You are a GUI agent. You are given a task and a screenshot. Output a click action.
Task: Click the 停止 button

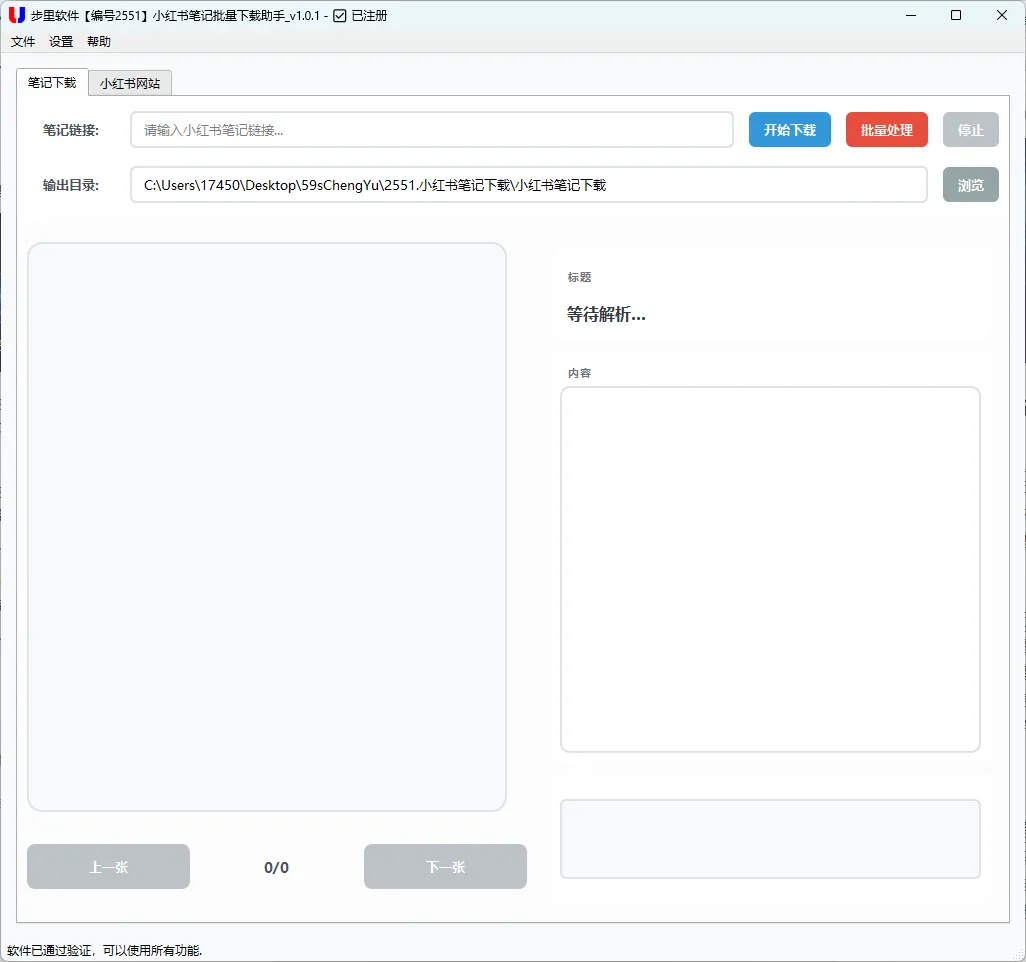pyautogui.click(x=971, y=130)
